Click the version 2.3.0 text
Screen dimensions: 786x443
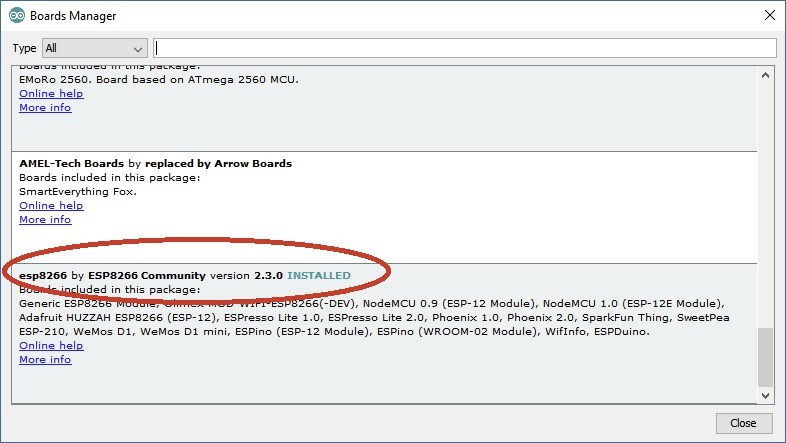tap(268, 276)
